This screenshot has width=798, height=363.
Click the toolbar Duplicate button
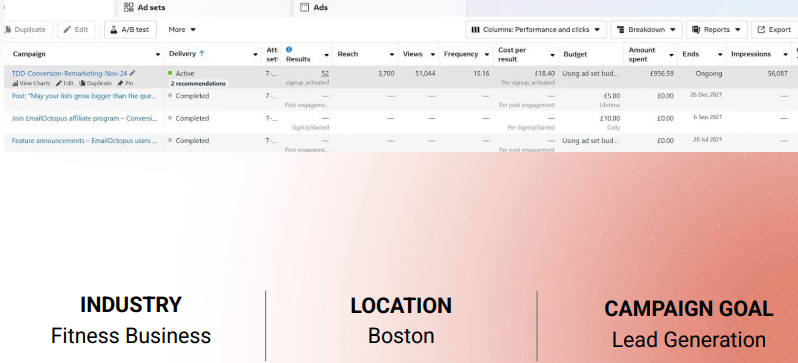click(27, 30)
